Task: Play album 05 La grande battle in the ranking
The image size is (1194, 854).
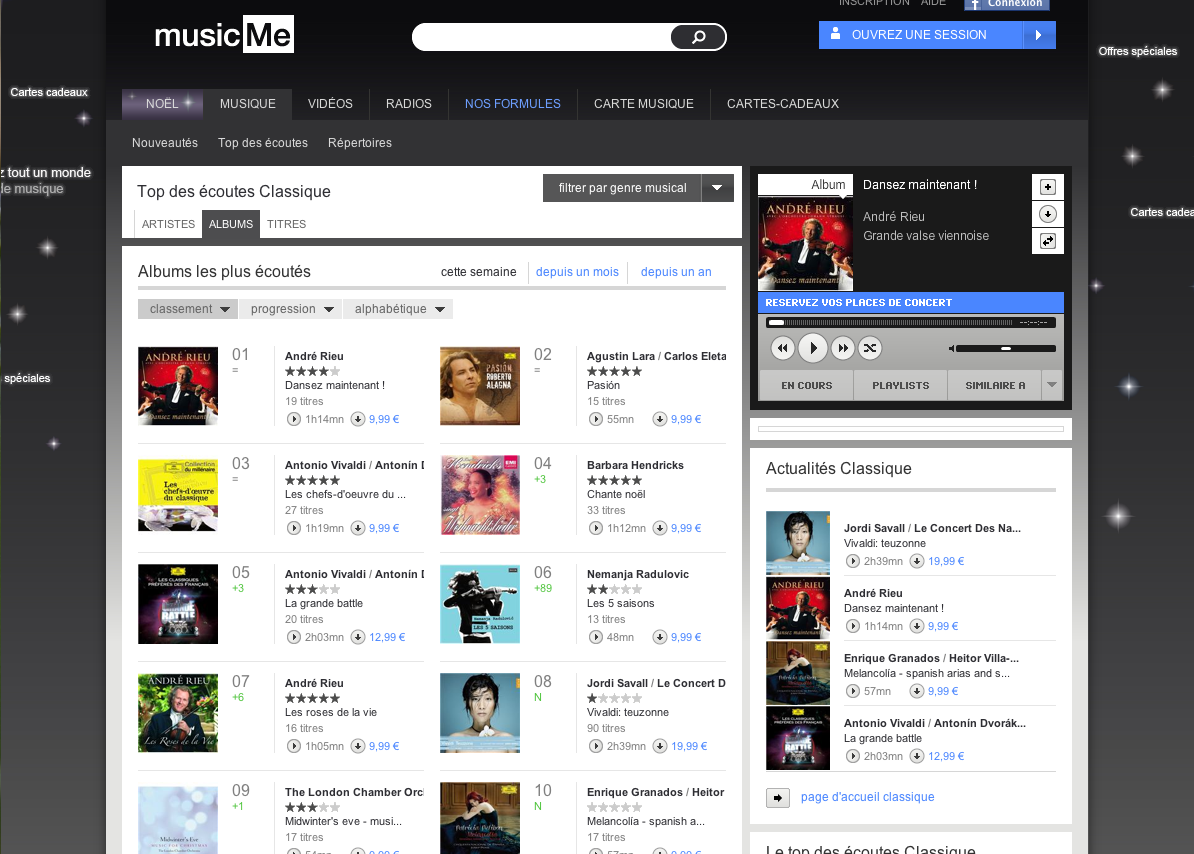Action: click(293, 637)
